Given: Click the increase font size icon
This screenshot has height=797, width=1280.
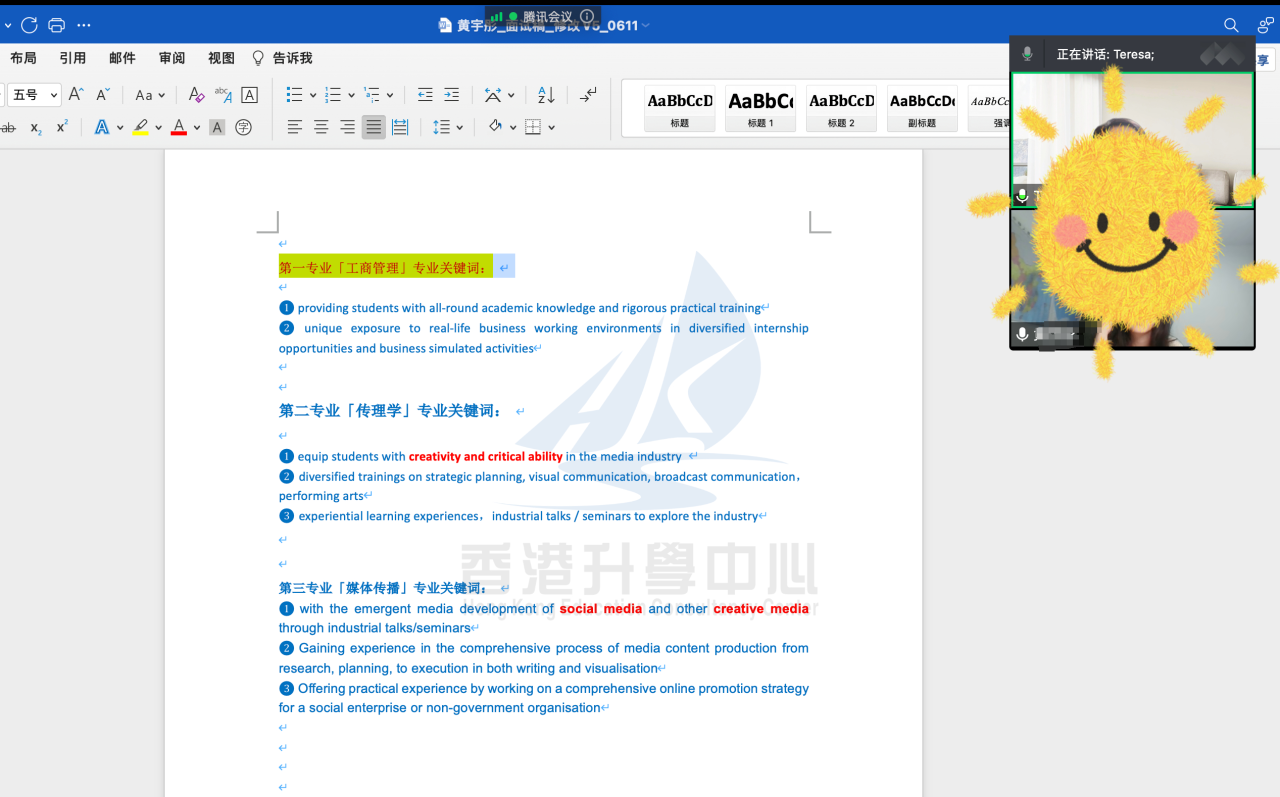Looking at the screenshot, I should pyautogui.click(x=76, y=95).
